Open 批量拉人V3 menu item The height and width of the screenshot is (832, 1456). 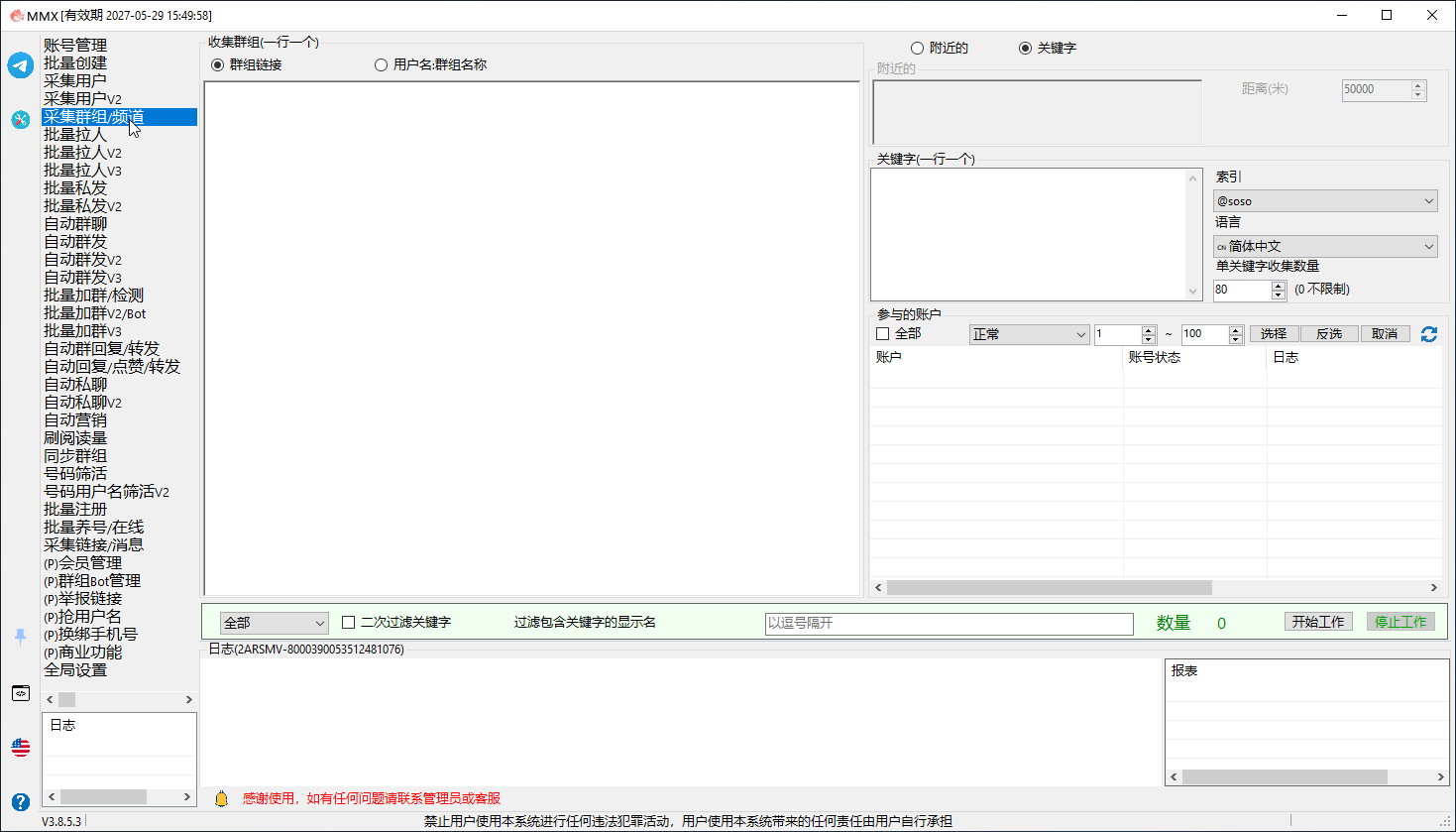(x=82, y=171)
